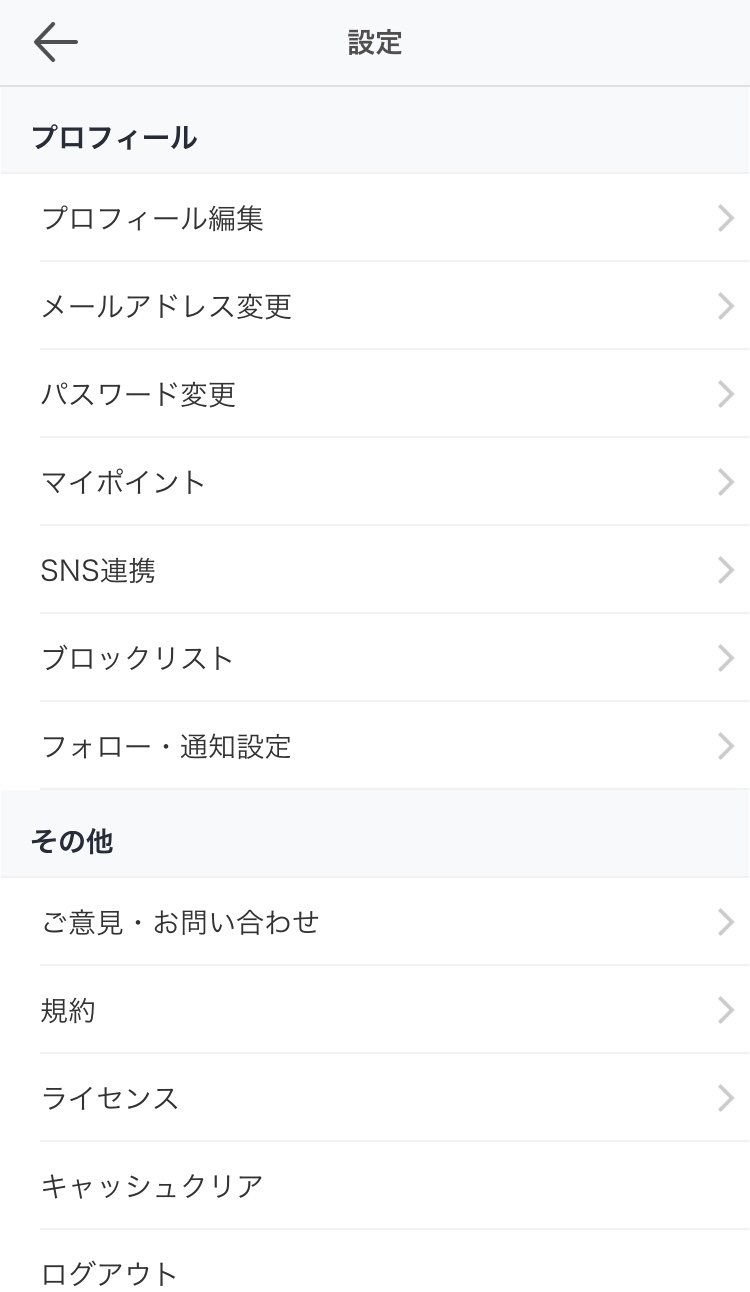
Task: Tap chevron beside メールアドレス変更
Action: point(726,306)
